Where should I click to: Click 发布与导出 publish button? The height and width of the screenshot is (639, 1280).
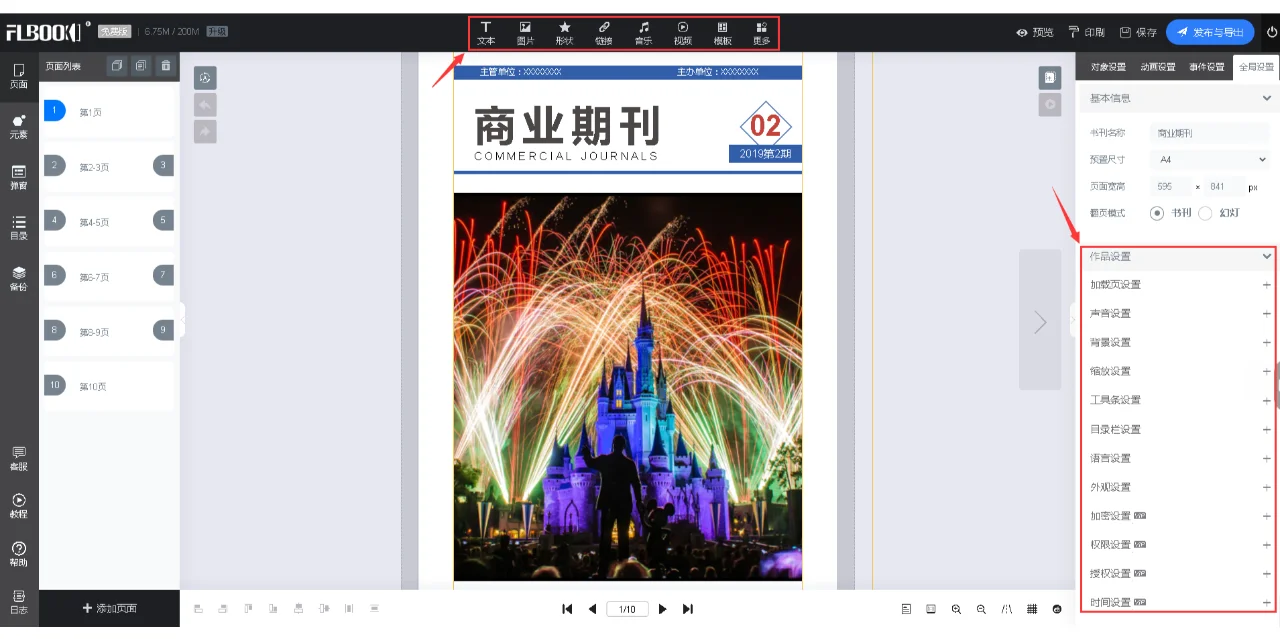click(x=1209, y=32)
